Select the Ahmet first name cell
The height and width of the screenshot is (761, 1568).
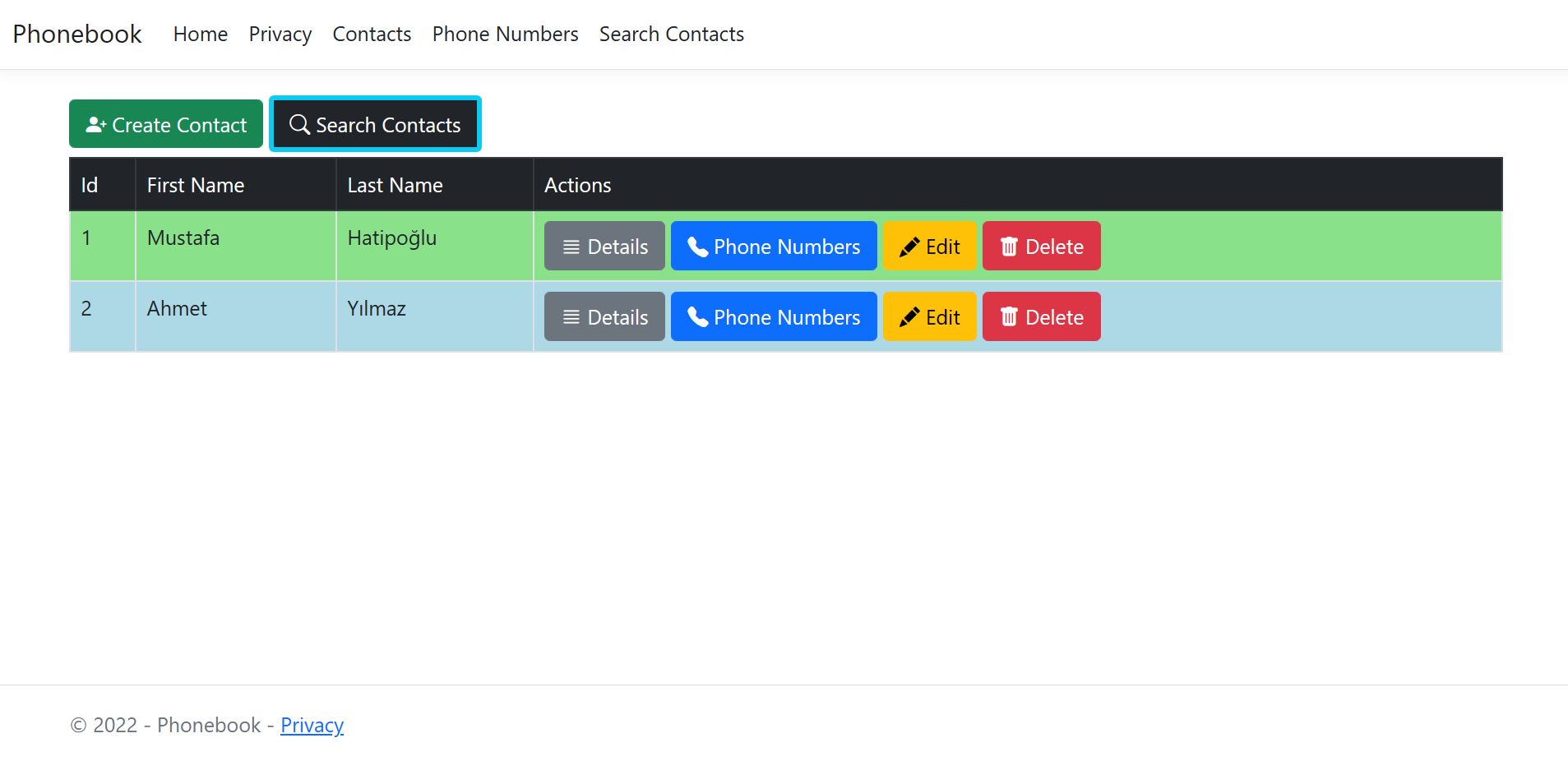coord(236,316)
